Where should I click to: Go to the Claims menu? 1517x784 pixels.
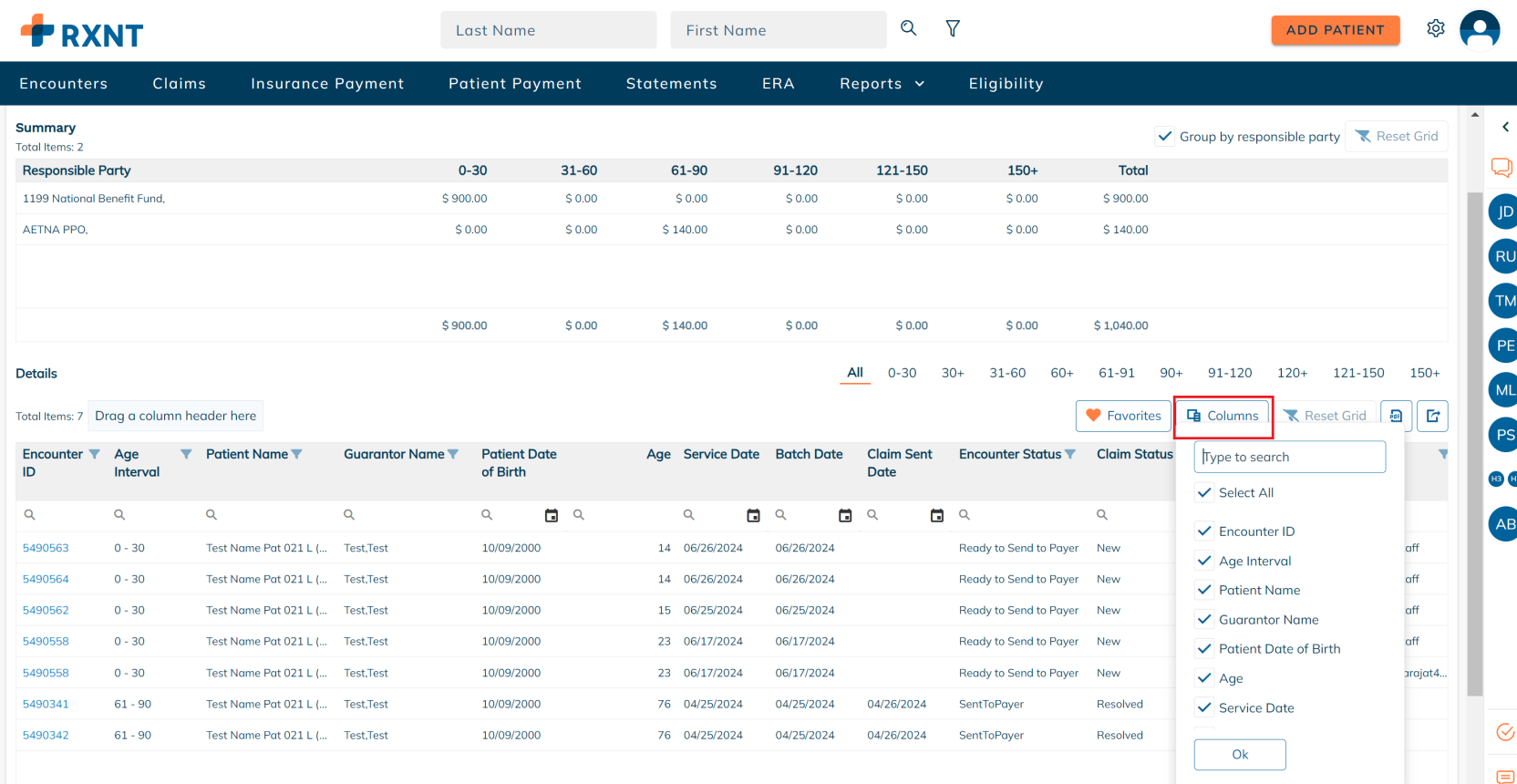click(180, 84)
